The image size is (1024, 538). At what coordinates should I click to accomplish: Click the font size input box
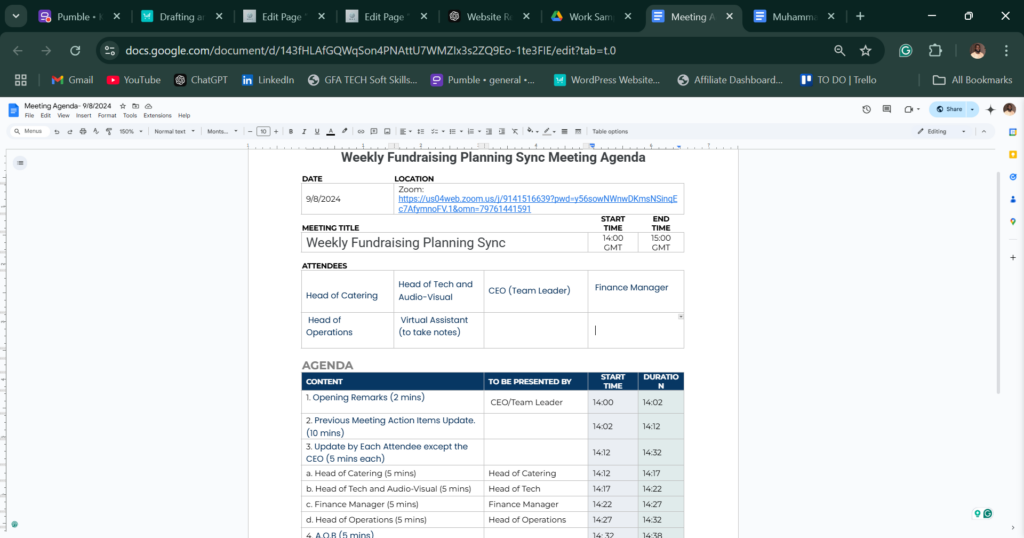coord(263,131)
